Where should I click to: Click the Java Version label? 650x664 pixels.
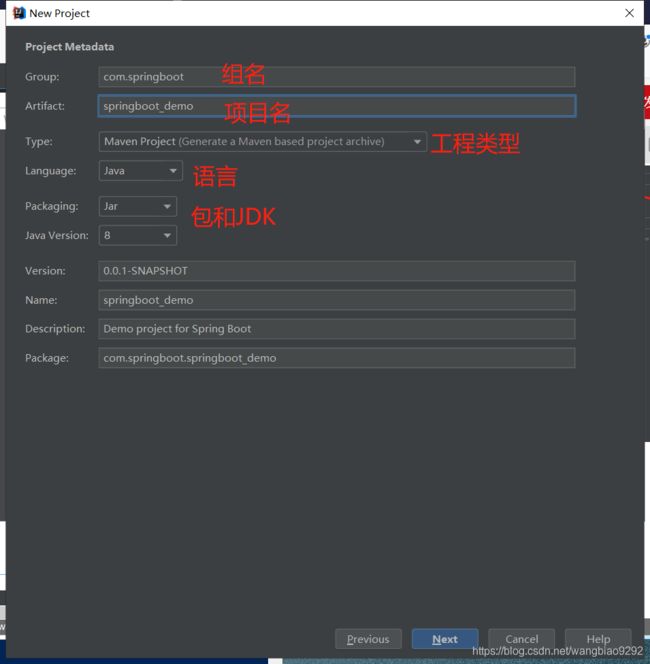coord(57,235)
